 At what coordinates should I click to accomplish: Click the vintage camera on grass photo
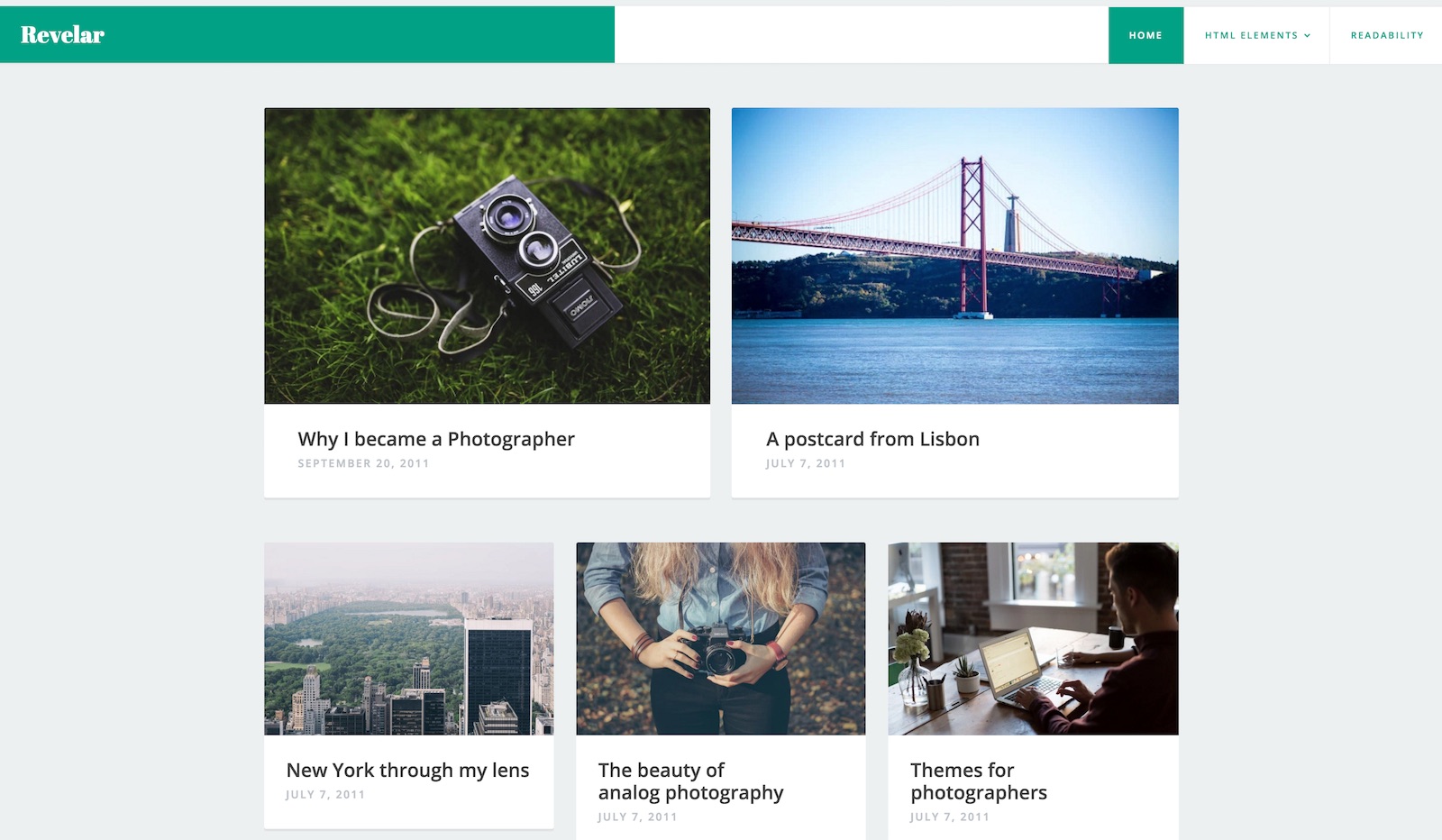coord(487,256)
